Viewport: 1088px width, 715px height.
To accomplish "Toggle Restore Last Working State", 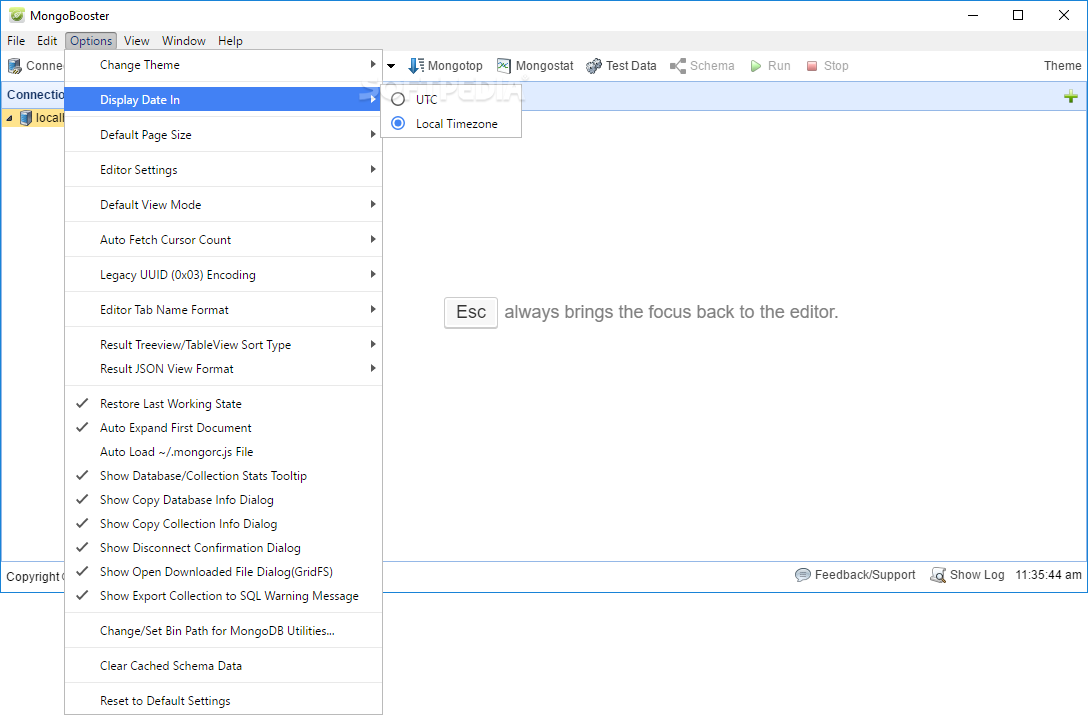I will pos(223,404).
